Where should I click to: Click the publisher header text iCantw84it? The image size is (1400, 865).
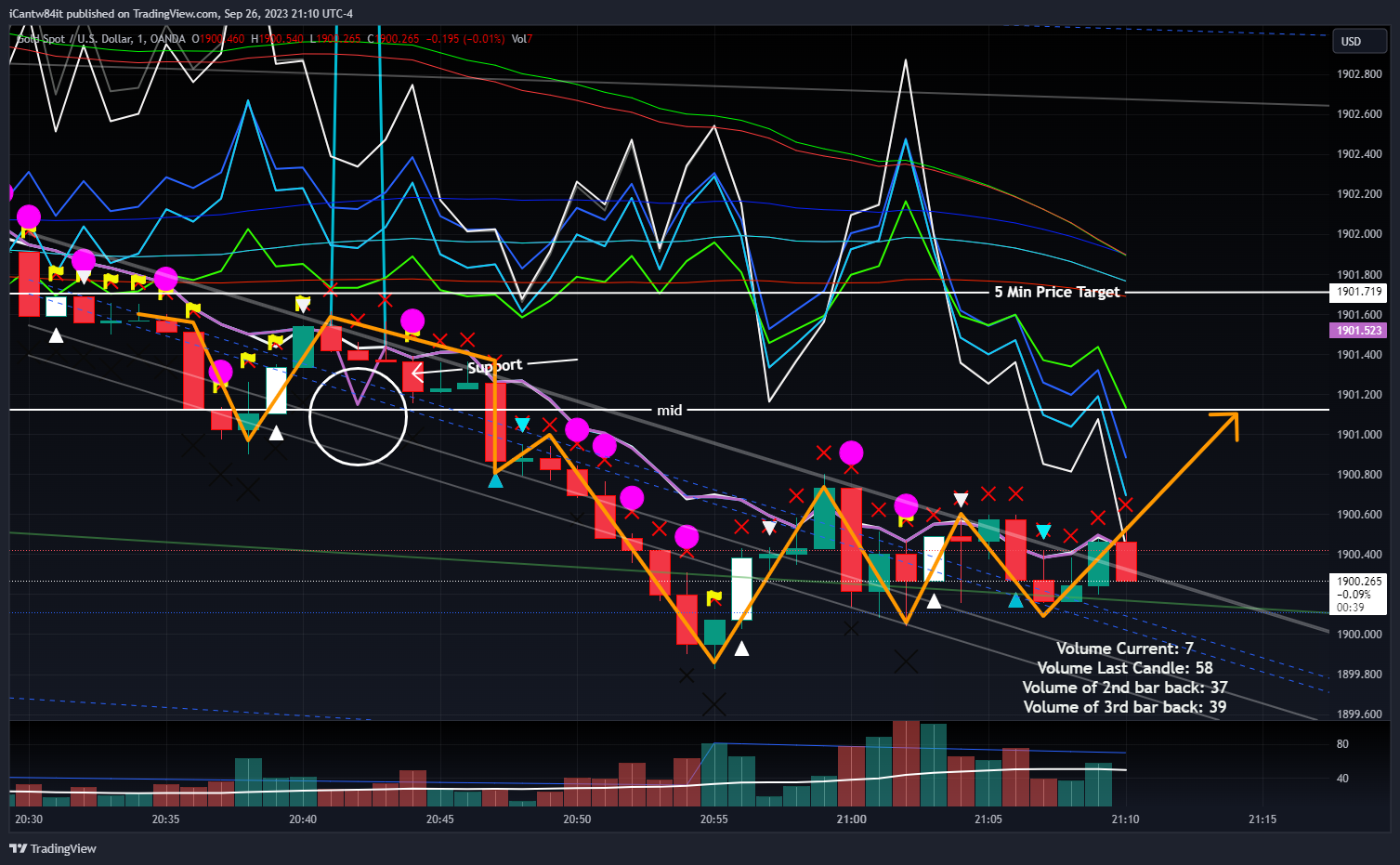coord(36,14)
